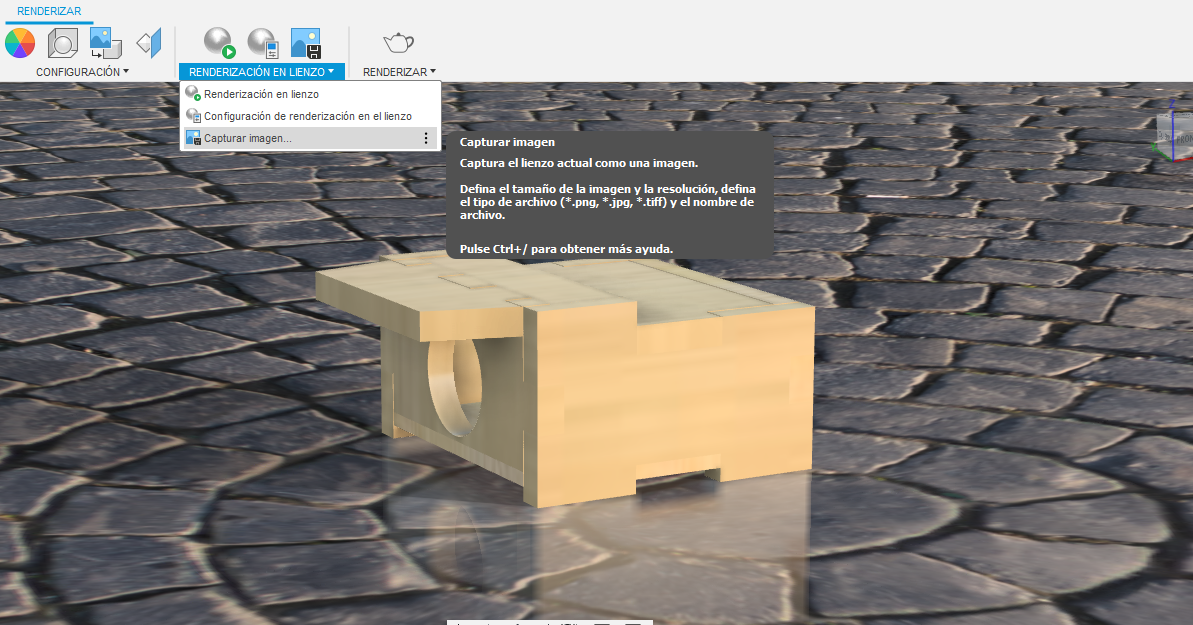Open In-canvas Render Settings icon
This screenshot has width=1193, height=625.
click(262, 43)
